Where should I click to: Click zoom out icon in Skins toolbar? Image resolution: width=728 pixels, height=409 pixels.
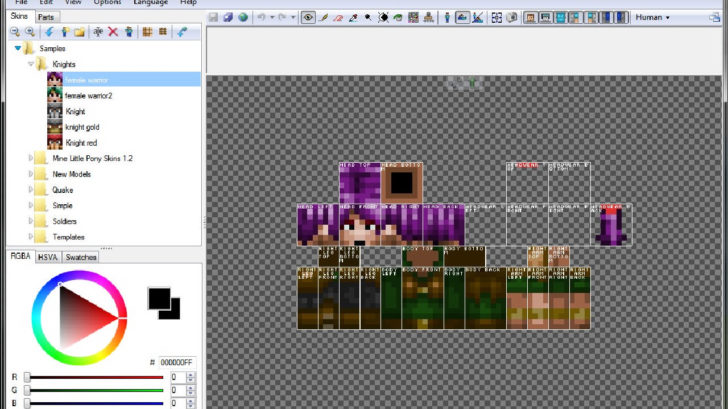(x=15, y=32)
